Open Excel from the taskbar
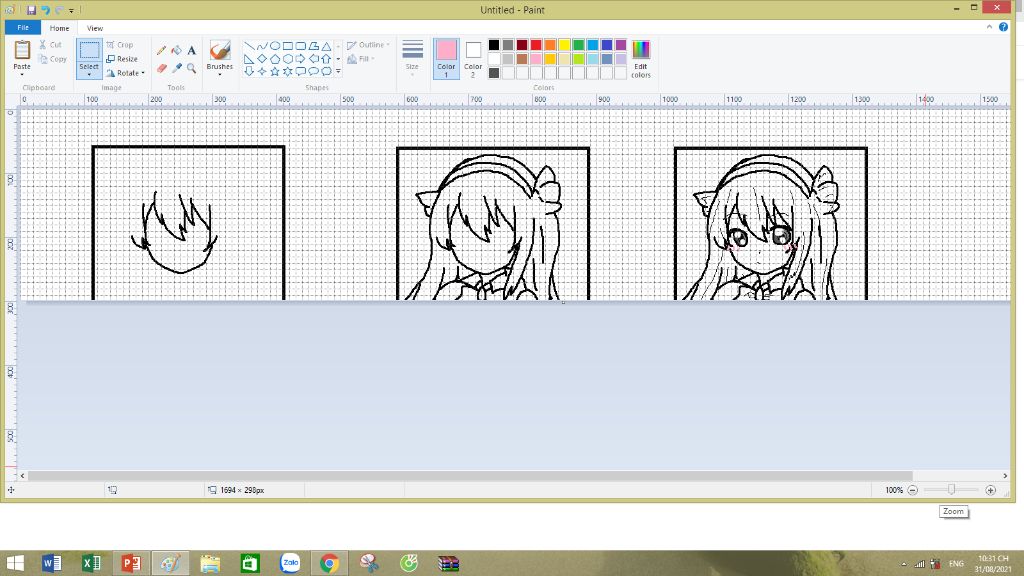This screenshot has width=1024, height=576. pyautogui.click(x=91, y=563)
